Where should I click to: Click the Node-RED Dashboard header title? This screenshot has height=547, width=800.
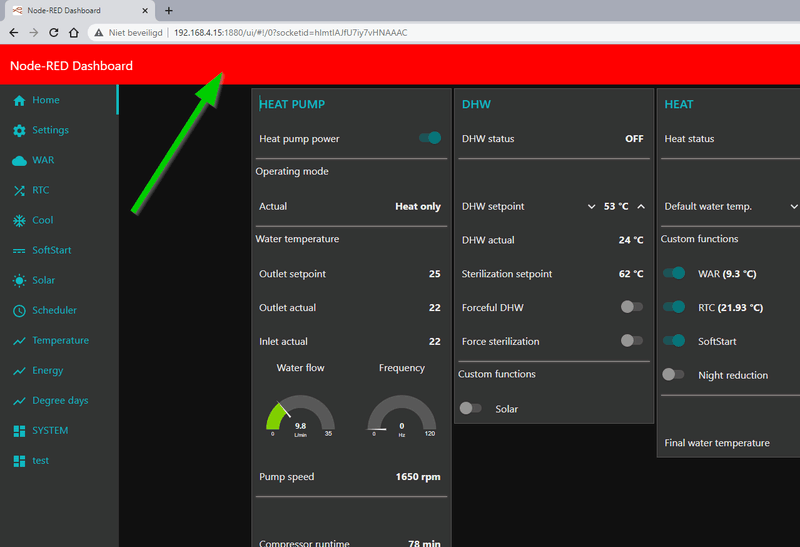click(71, 66)
